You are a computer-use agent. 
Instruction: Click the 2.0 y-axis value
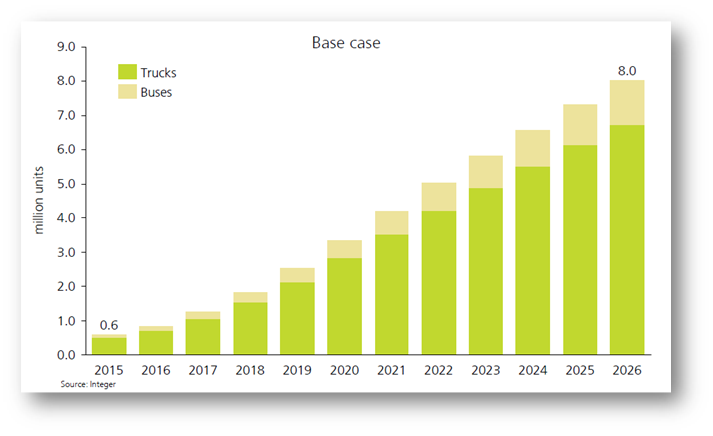click(x=66, y=286)
